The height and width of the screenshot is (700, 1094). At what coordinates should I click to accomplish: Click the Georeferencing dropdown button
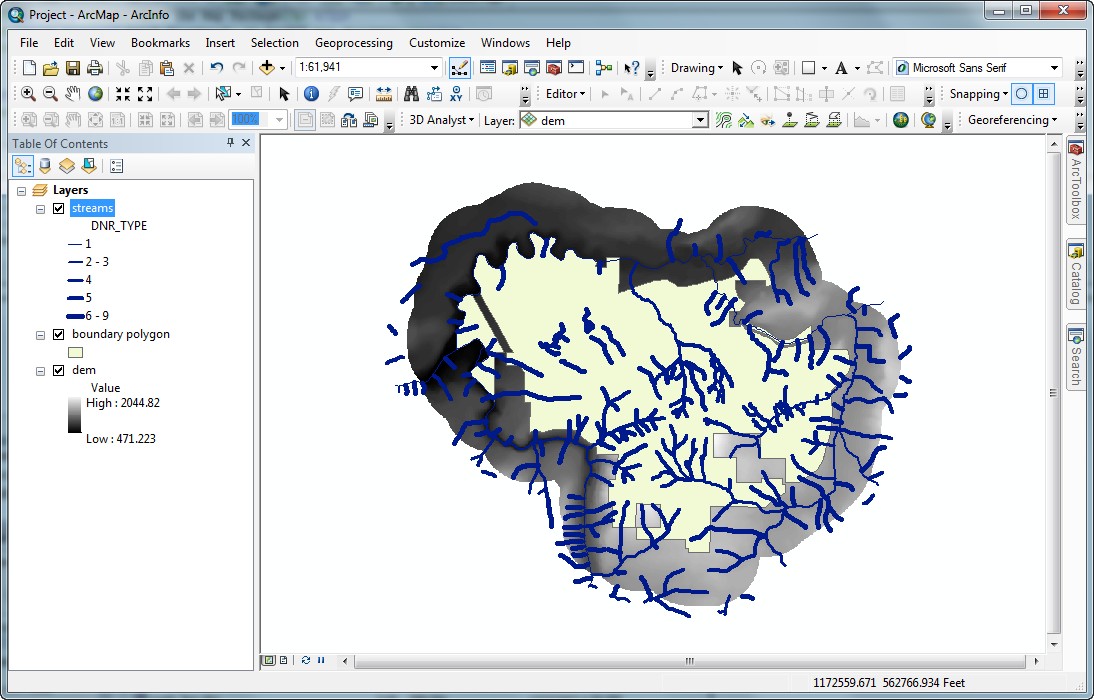coord(1012,120)
